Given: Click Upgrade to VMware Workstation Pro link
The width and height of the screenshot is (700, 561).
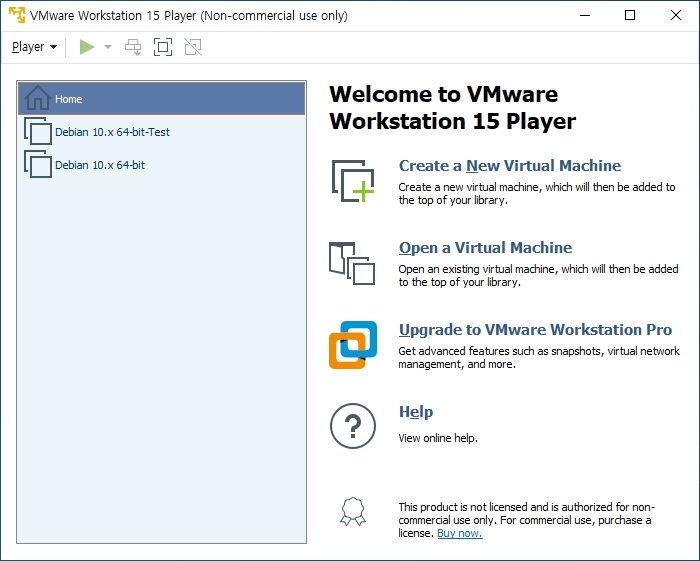Looking at the screenshot, I should coord(535,330).
